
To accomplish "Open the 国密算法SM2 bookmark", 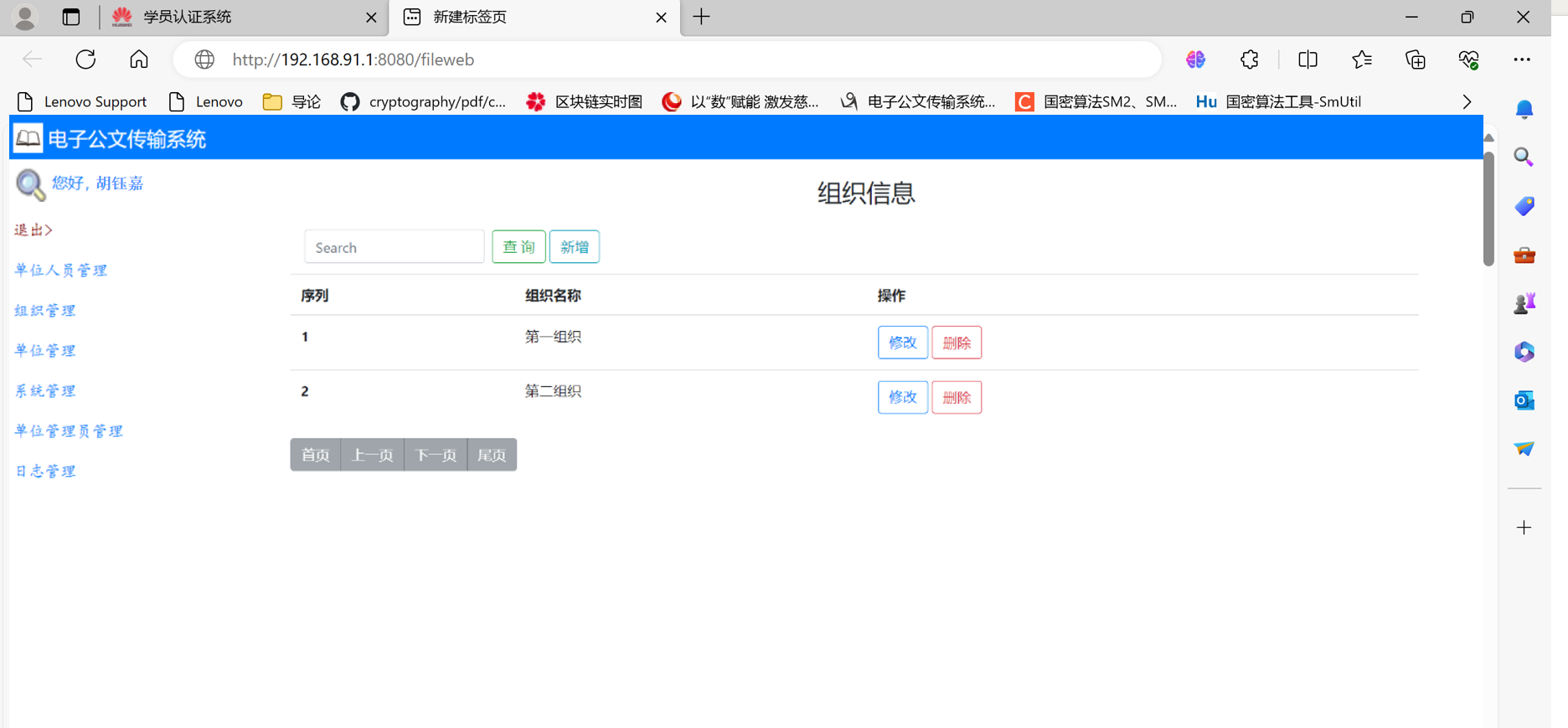I will [x=1096, y=101].
